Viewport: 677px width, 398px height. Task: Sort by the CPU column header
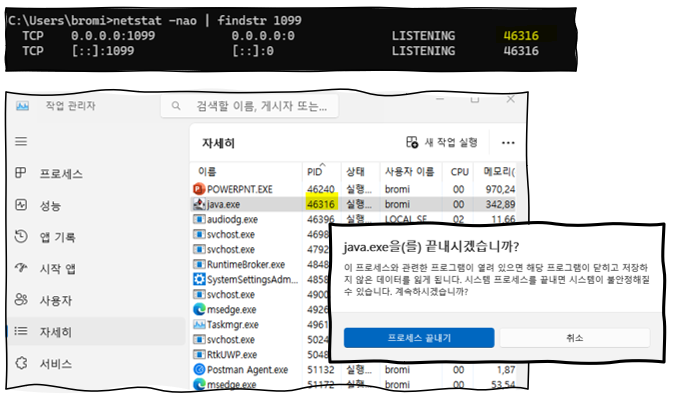[x=459, y=171]
